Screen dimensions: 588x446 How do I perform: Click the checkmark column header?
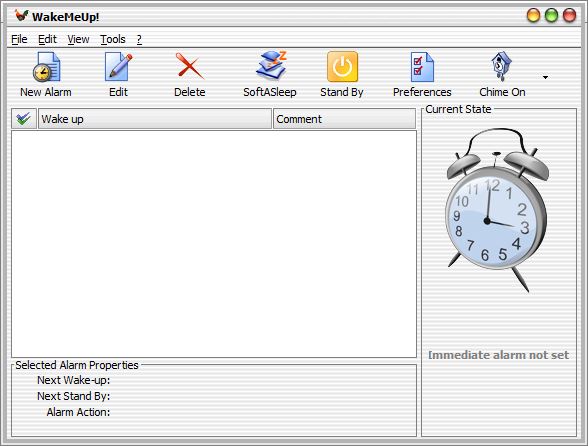[24, 119]
